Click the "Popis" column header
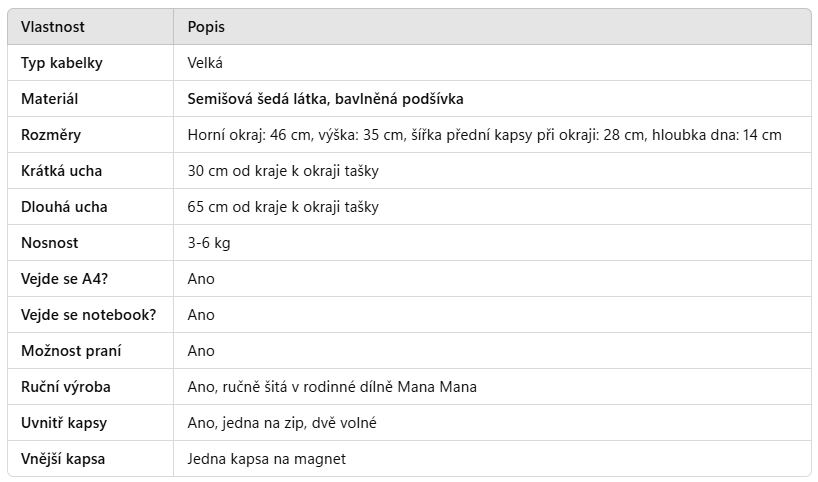Viewport: 818px width, 482px height. point(206,27)
